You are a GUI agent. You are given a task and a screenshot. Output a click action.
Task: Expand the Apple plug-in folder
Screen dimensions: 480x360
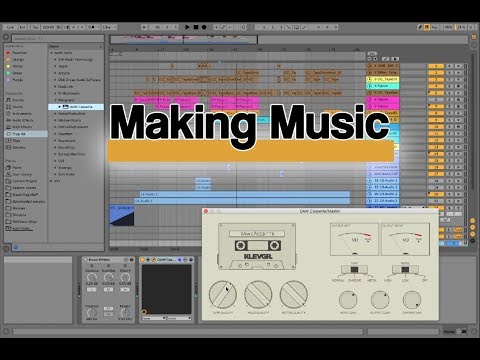56,66
